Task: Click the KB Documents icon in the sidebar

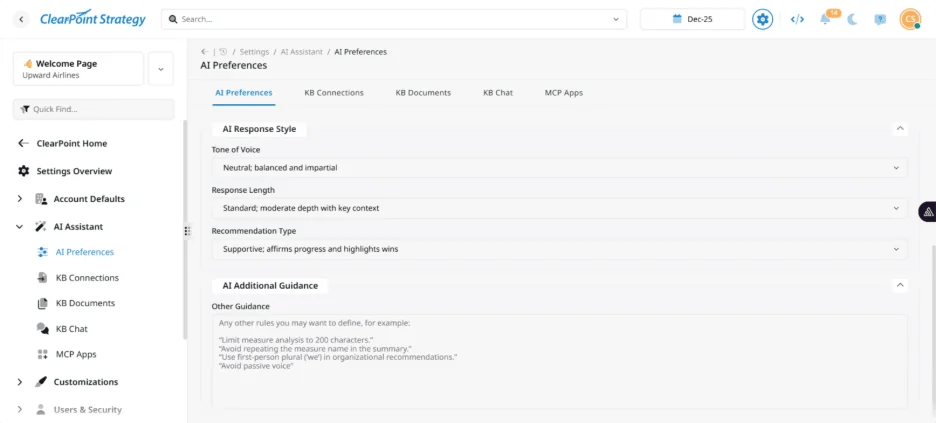Action: tap(42, 303)
